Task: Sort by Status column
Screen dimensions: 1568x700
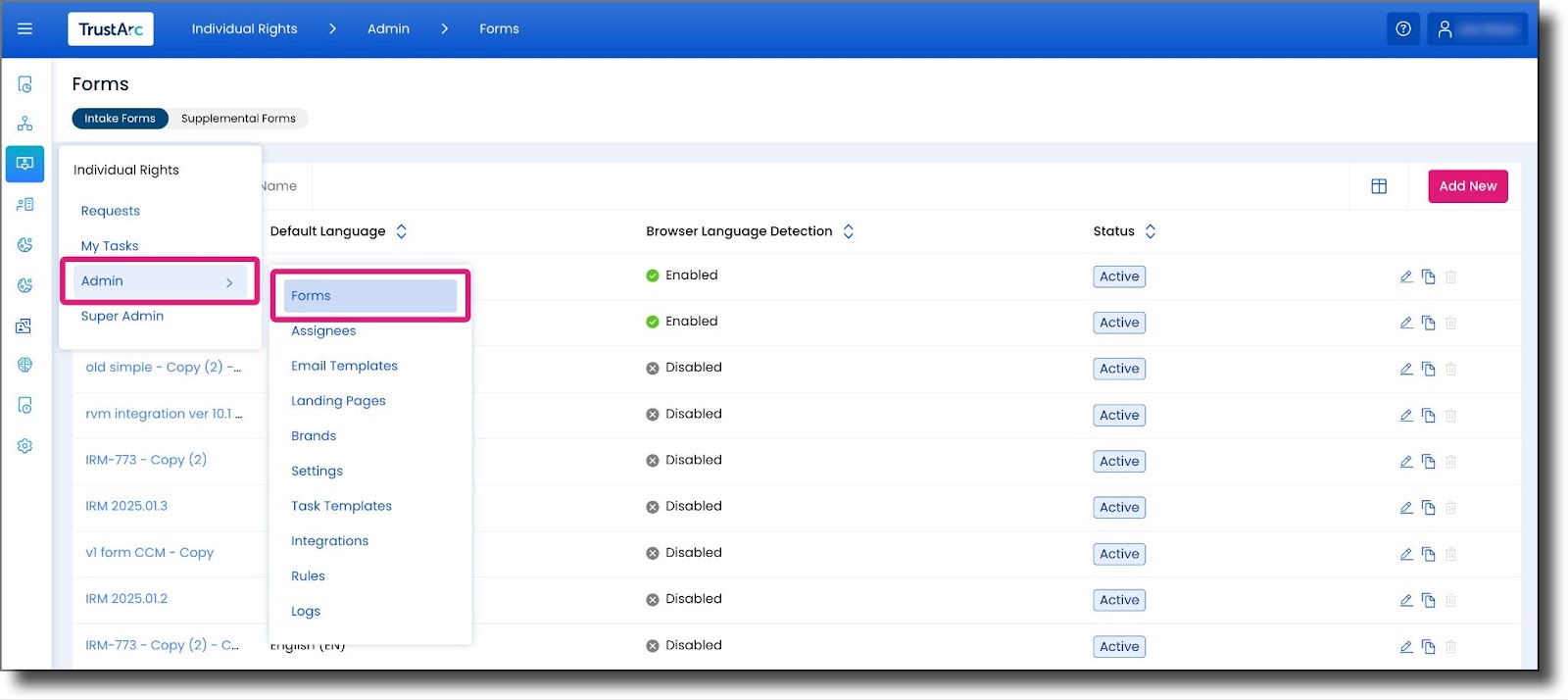Action: click(1151, 231)
